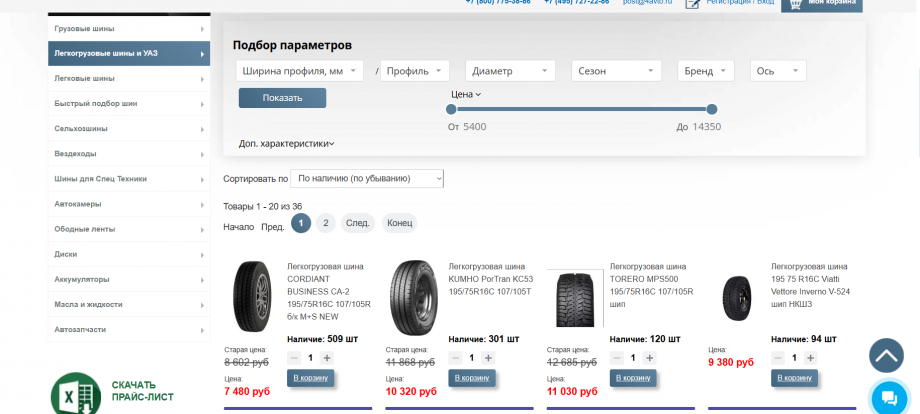The image size is (920, 414).
Task: Increase quantity for CORDIANT BUSINESS CA-2 tire
Action: pos(327,358)
